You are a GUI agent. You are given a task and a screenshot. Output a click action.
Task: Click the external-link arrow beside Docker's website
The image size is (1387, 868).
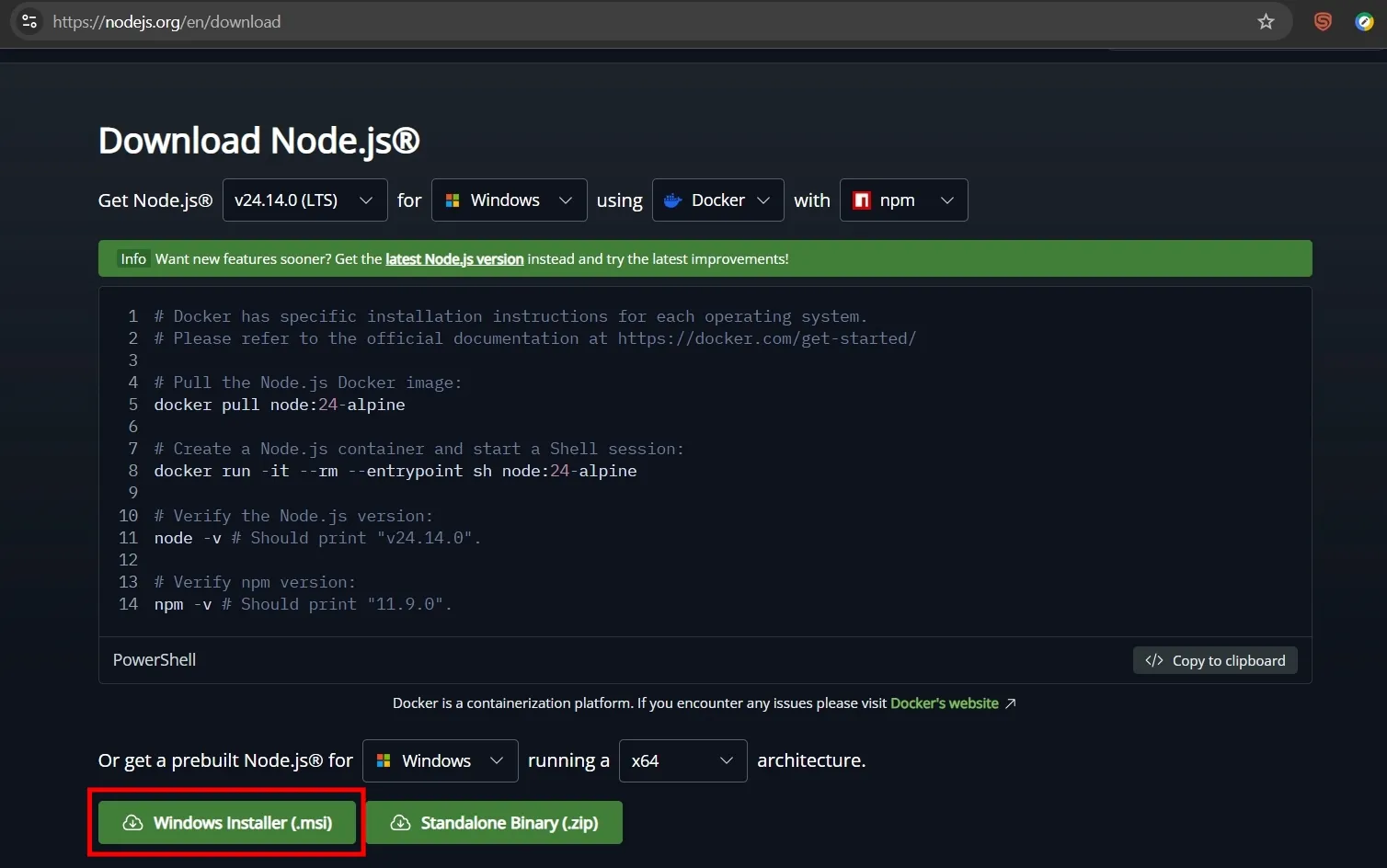coord(1012,702)
